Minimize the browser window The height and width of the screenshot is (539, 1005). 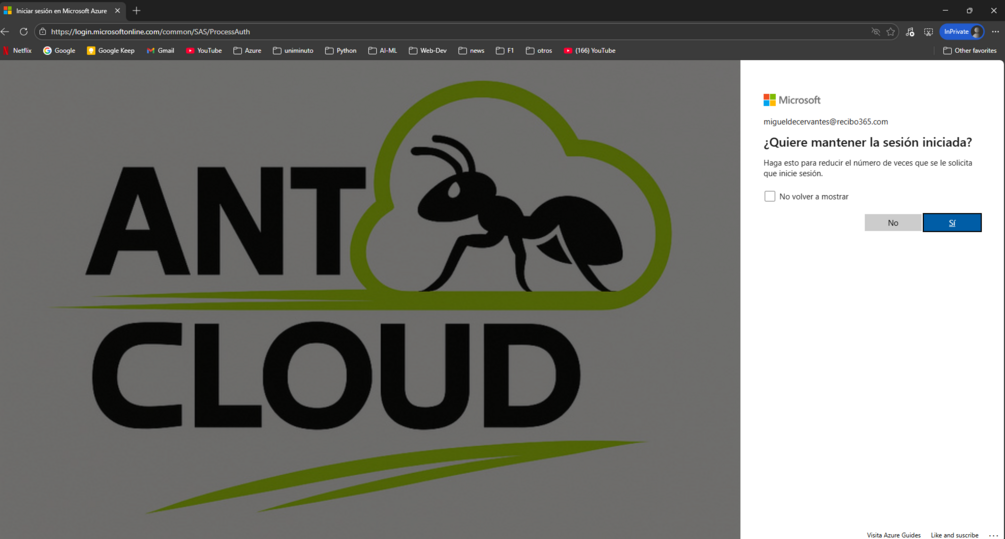pyautogui.click(x=945, y=11)
